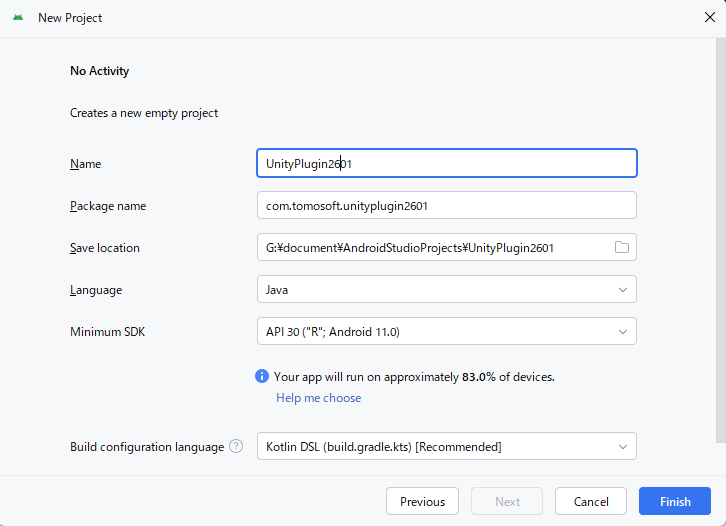Click the Minimum SDK chevron arrow
The width and height of the screenshot is (726, 526).
[622, 331]
